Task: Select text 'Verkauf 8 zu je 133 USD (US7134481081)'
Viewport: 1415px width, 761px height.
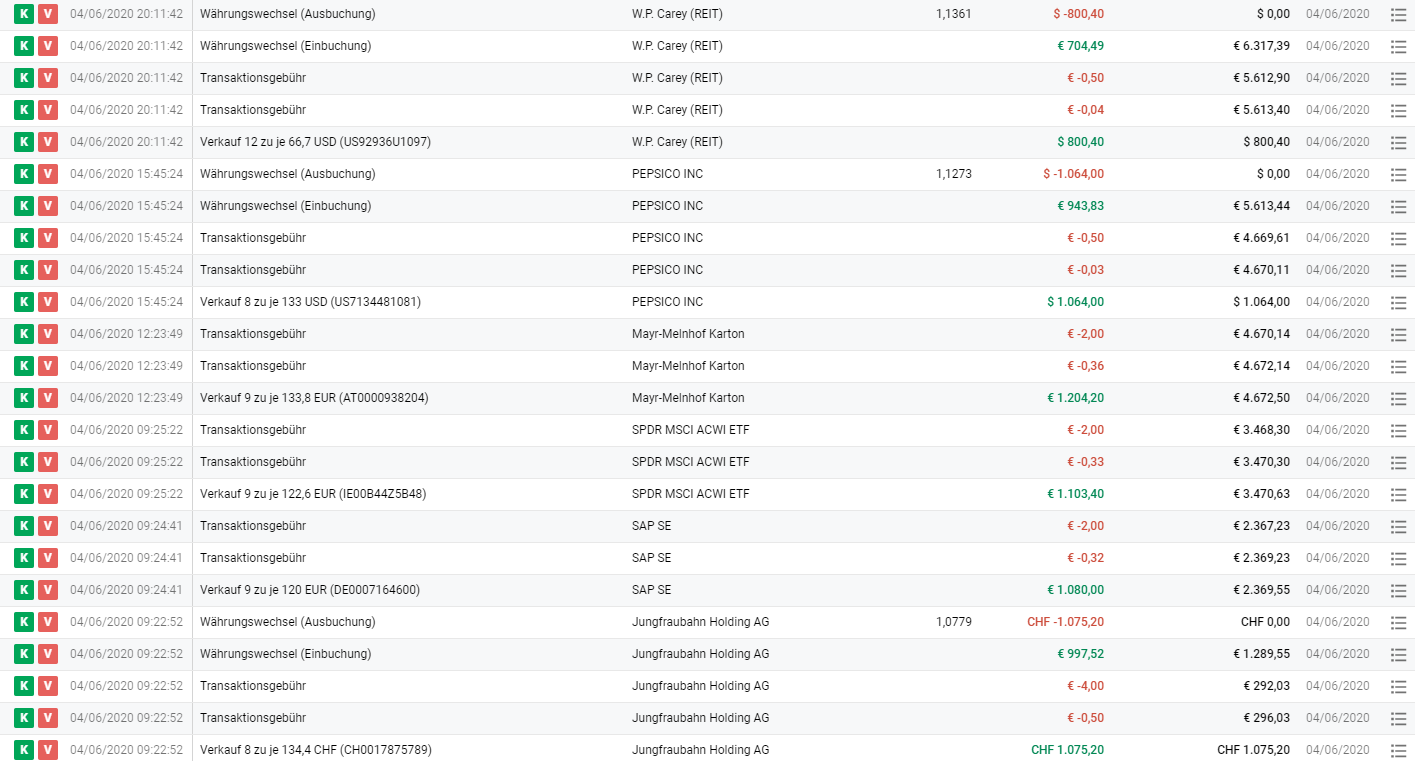Action: pyautogui.click(x=311, y=302)
